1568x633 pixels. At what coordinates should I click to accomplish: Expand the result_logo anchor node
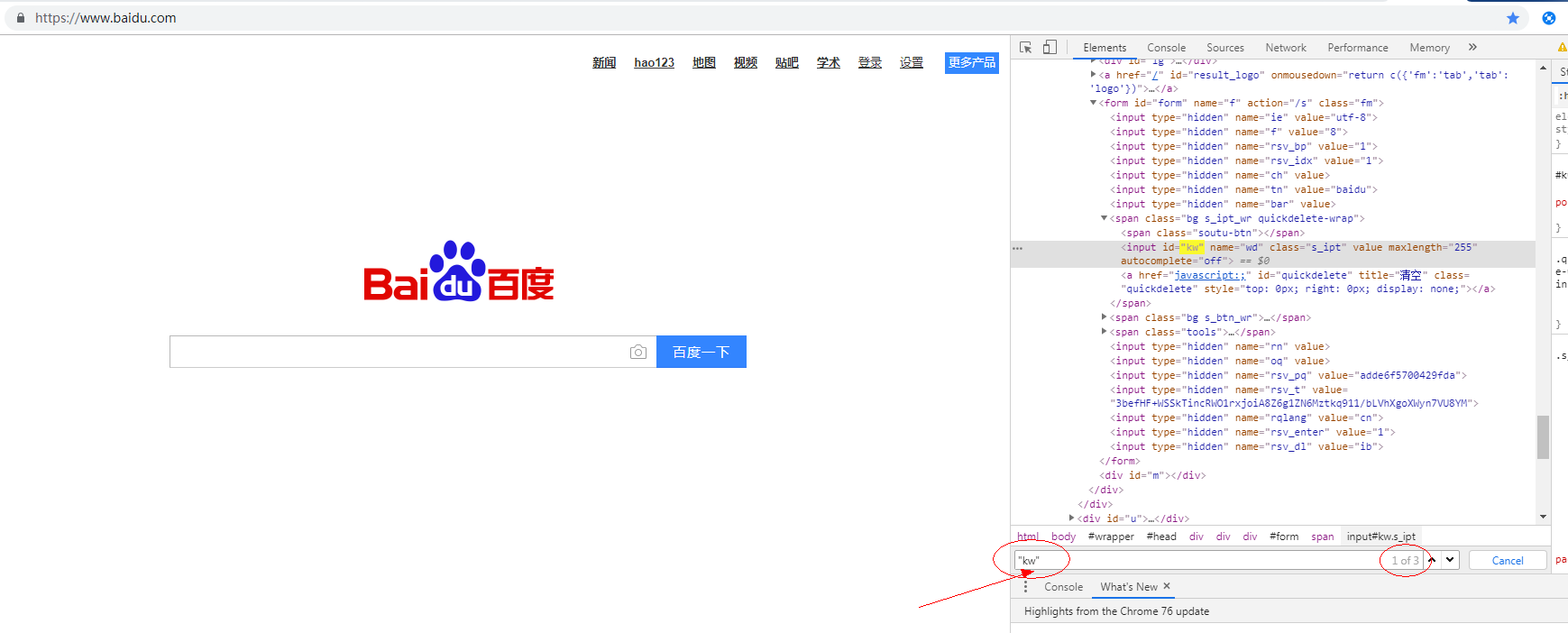(x=1094, y=75)
